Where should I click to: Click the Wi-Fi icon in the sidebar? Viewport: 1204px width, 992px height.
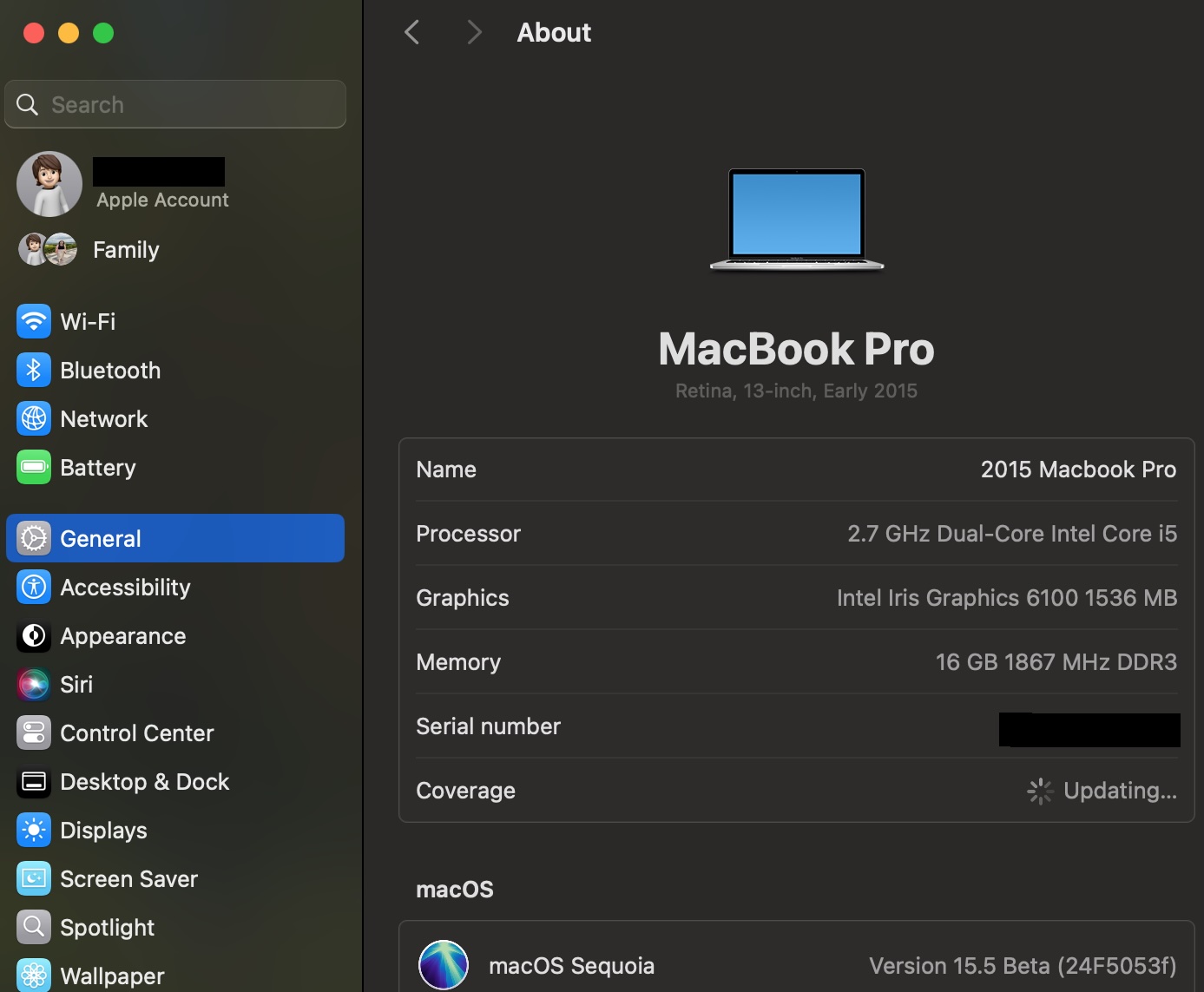[x=34, y=321]
